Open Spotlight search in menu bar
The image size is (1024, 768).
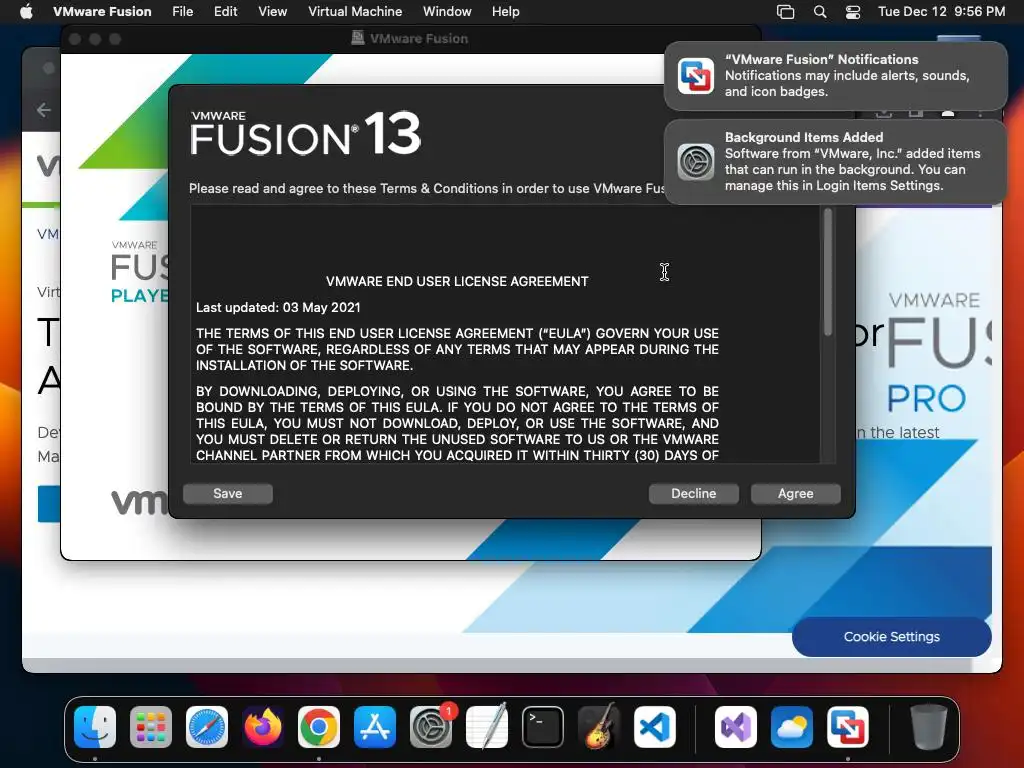[x=820, y=11]
